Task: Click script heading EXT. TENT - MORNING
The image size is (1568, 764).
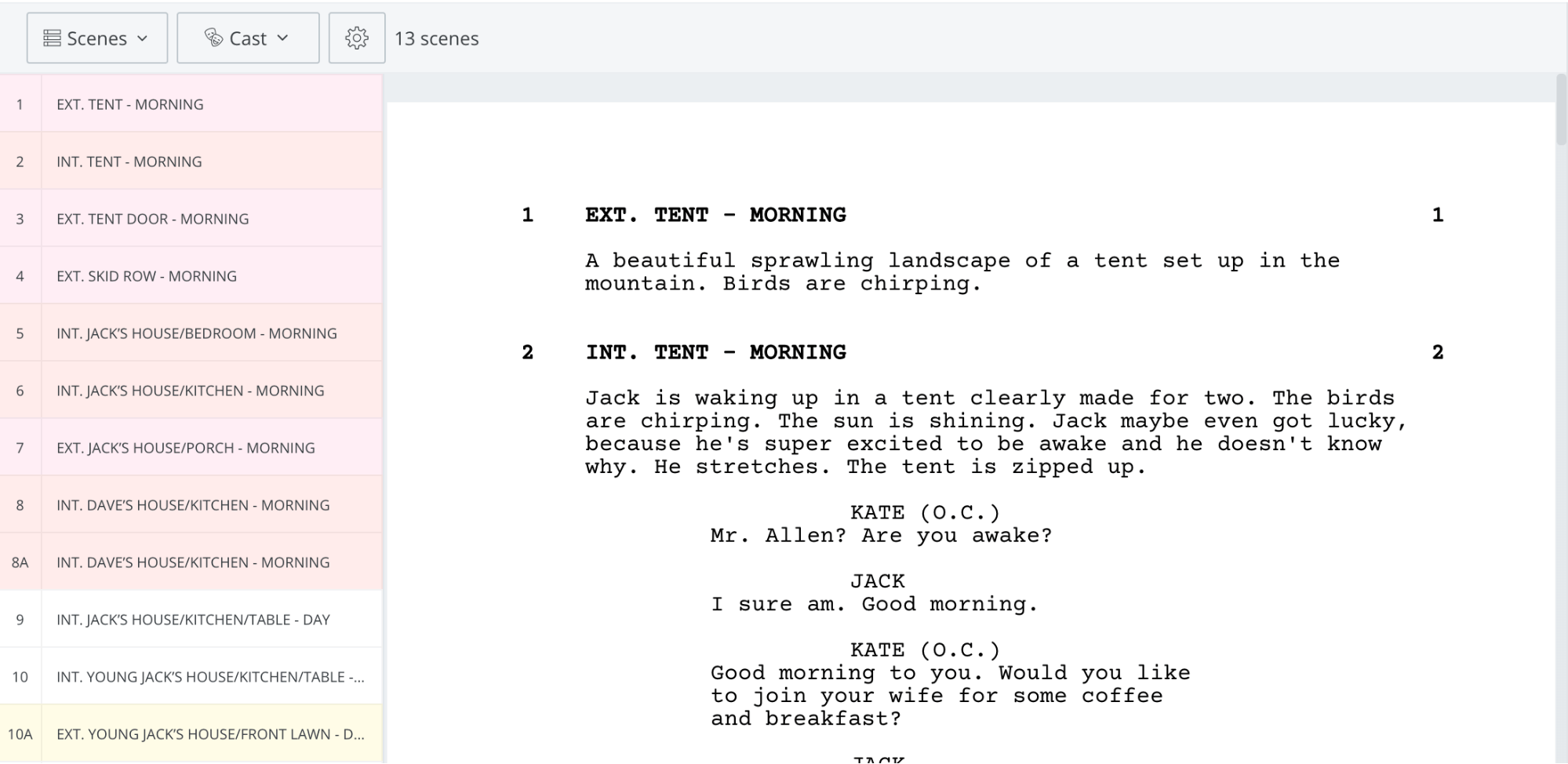Action: pos(715,215)
